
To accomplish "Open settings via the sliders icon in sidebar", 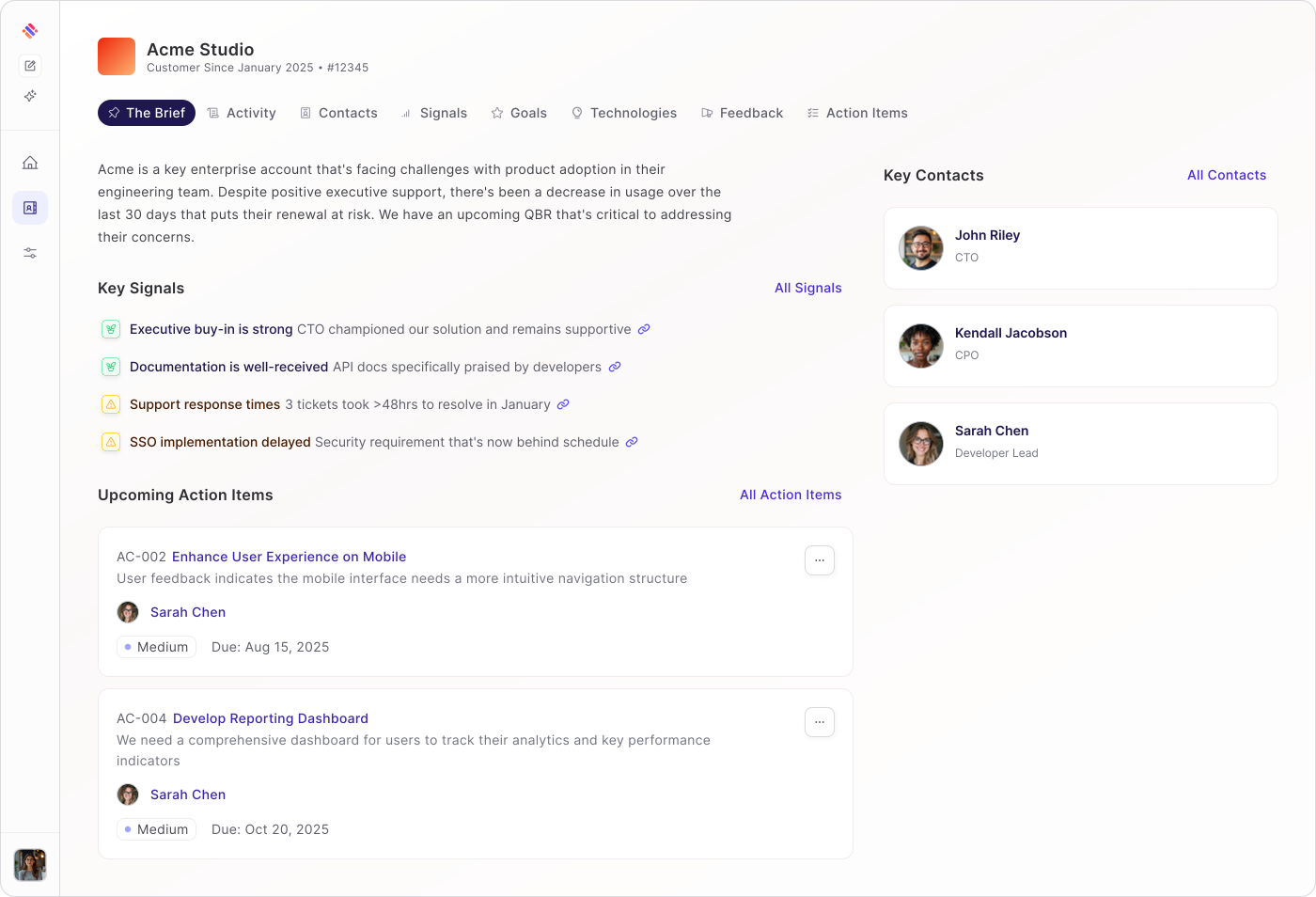I will pyautogui.click(x=30, y=253).
